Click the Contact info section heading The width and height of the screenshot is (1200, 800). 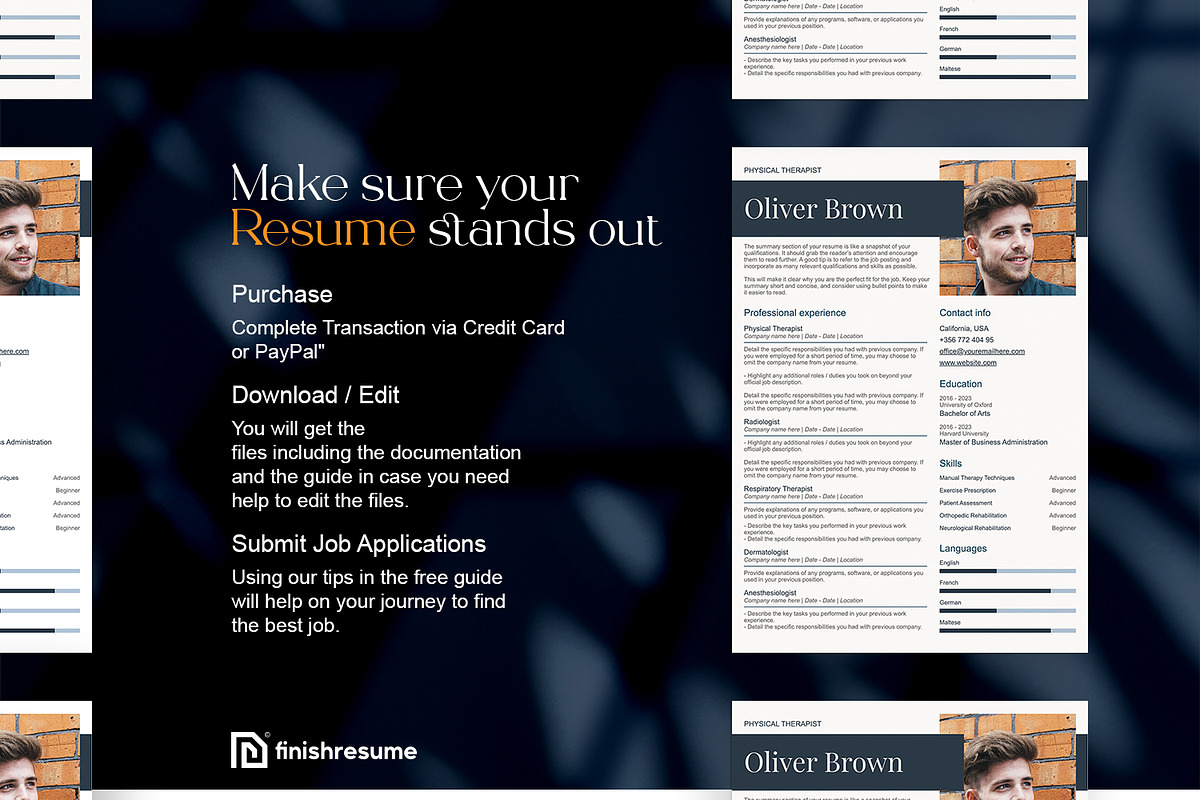(964, 313)
